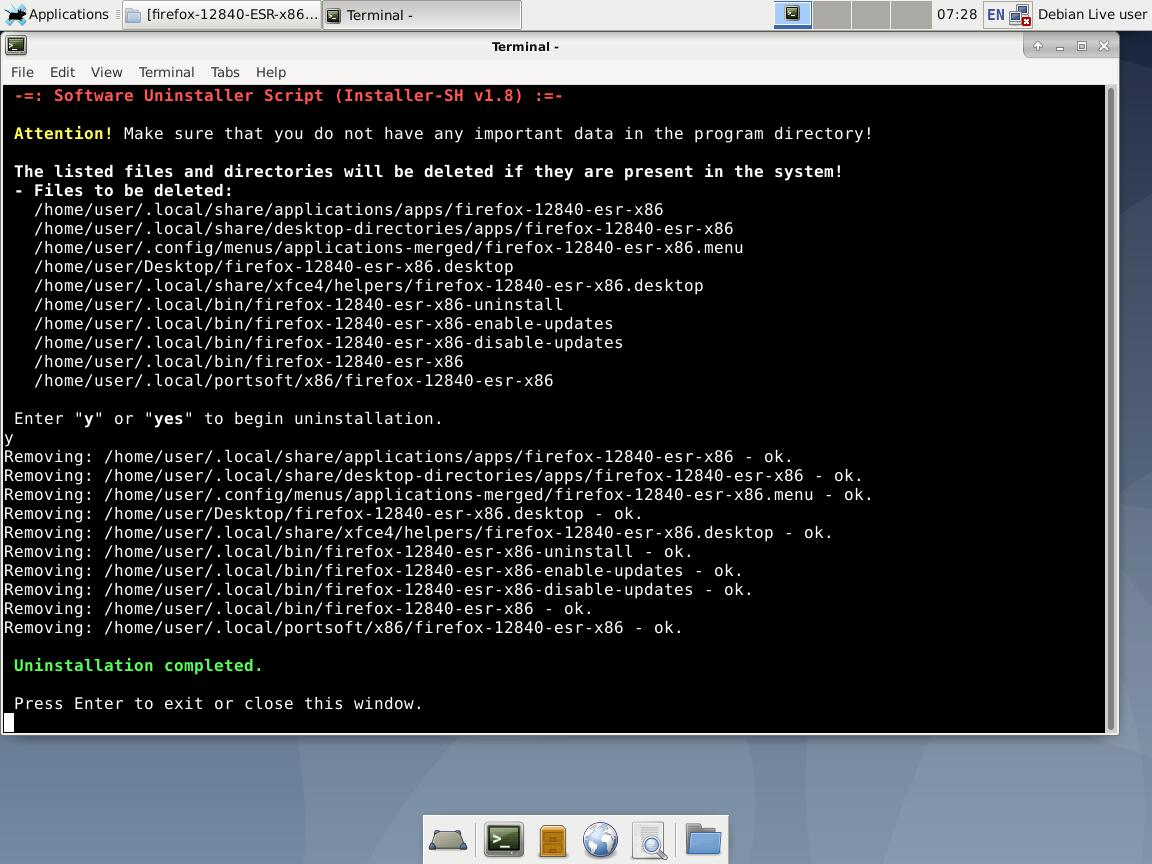Open the EN keyboard layout indicator
Image resolution: width=1152 pixels, height=864 pixels.
coord(996,14)
